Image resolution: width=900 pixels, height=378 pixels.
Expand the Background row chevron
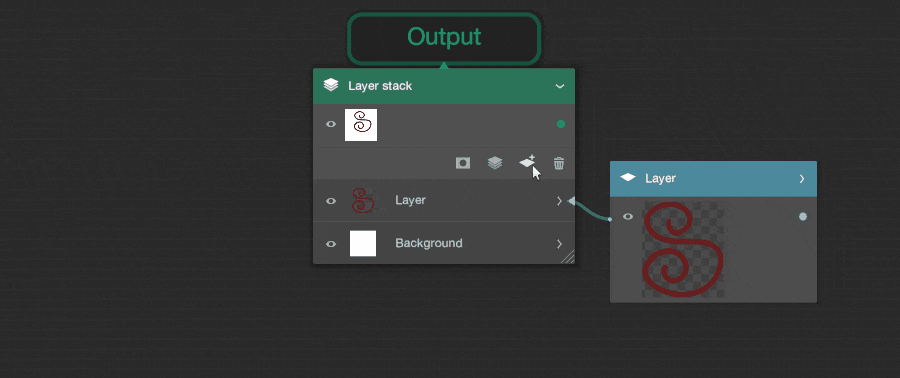click(559, 244)
